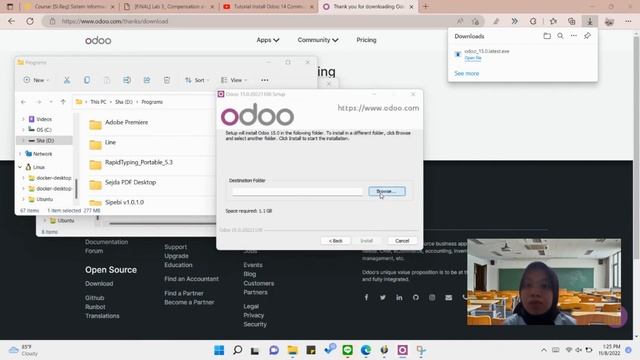Collapse the Linux tree item

pos(20,167)
